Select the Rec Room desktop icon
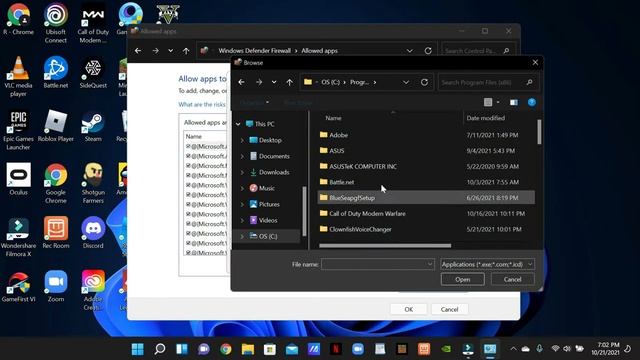This screenshot has width=640, height=360. (x=56, y=233)
